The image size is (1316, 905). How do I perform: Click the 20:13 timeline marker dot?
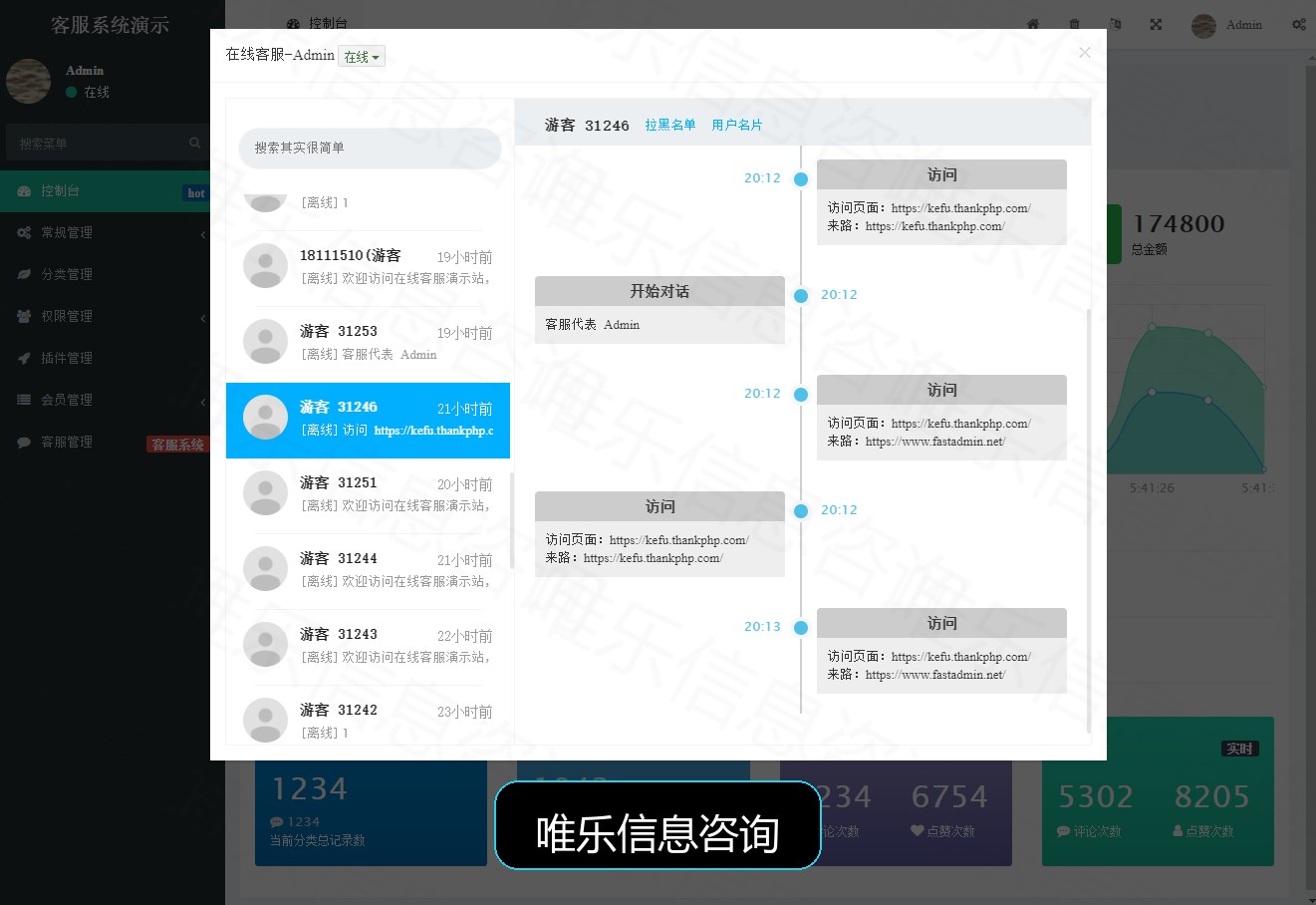click(800, 628)
